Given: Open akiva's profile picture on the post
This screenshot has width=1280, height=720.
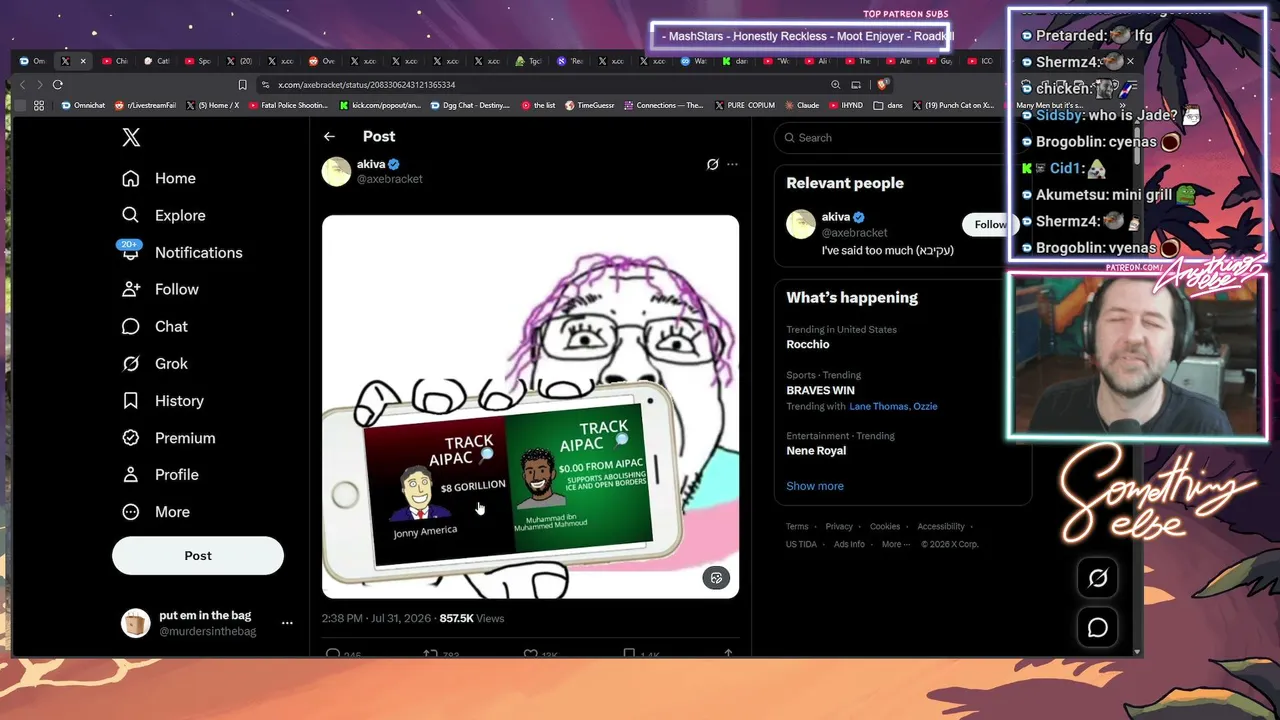Looking at the screenshot, I should (x=336, y=171).
